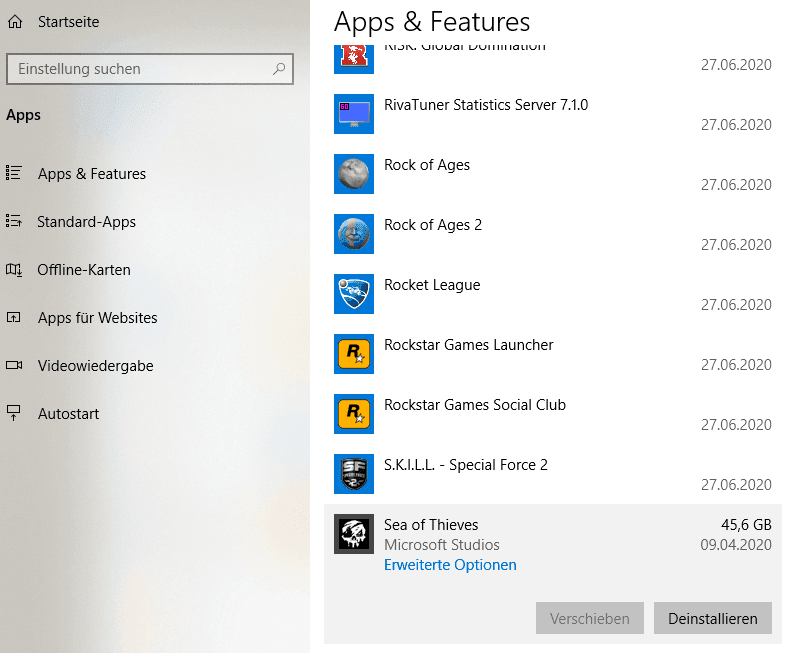Select S.K.I.L.L. - Special Force 2 name

coord(466,465)
